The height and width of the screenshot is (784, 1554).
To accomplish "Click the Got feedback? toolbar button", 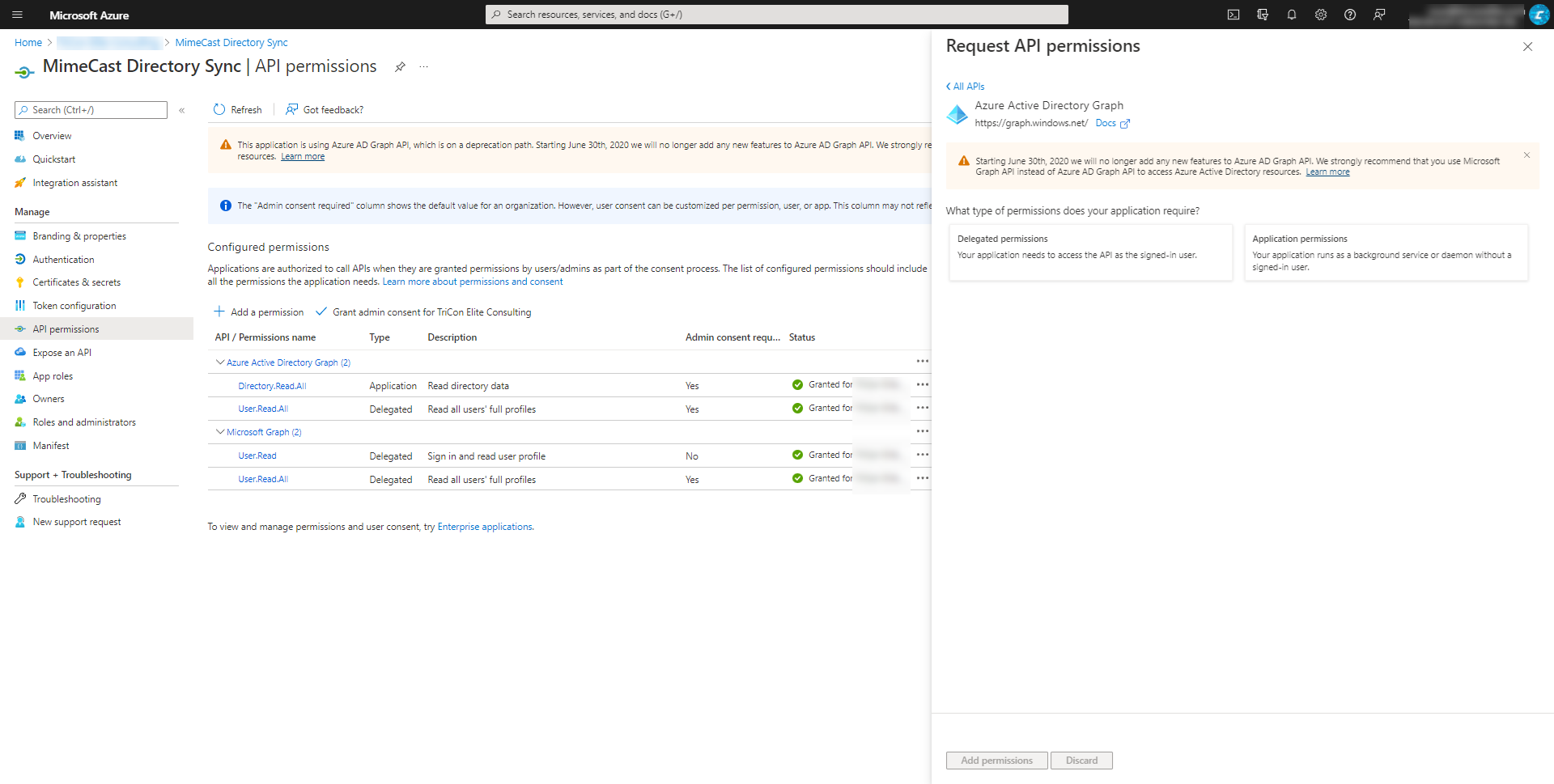I will click(325, 109).
